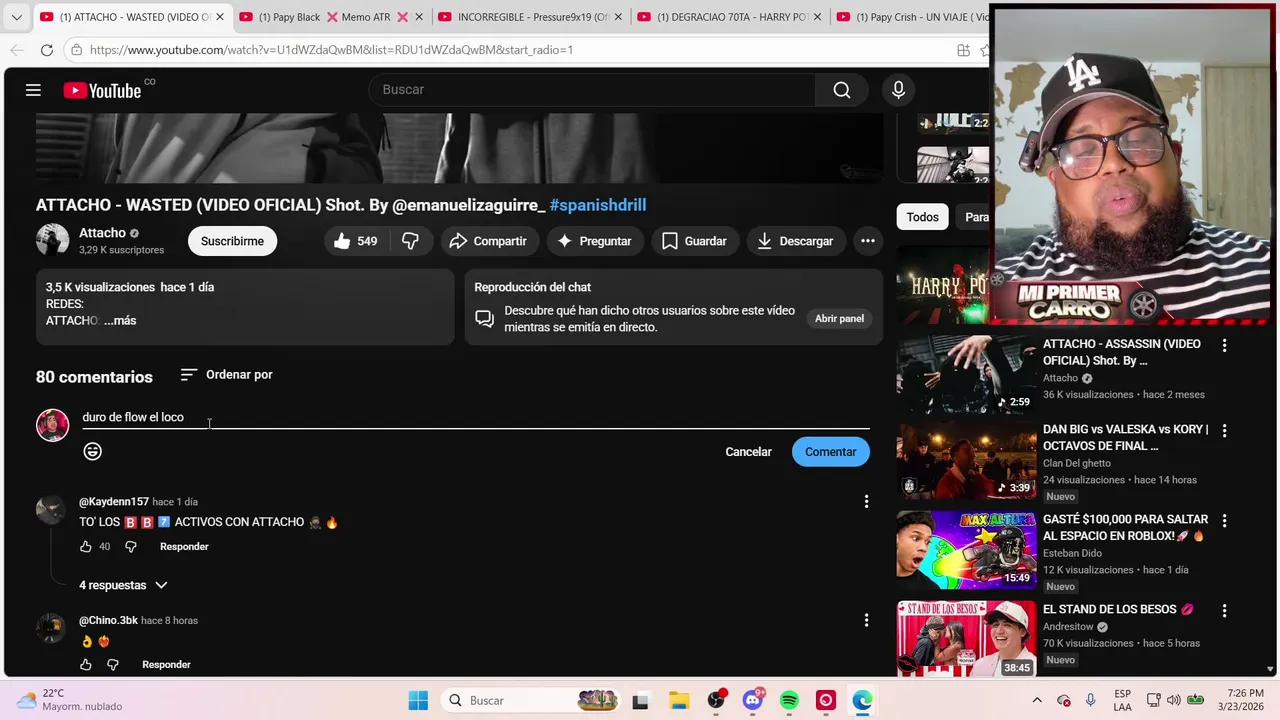Start voice search with the microphone
Image resolution: width=1280 pixels, height=720 pixels.
(x=898, y=90)
